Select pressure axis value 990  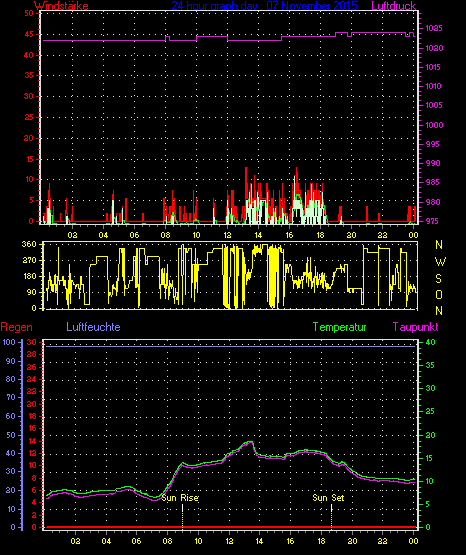433,163
